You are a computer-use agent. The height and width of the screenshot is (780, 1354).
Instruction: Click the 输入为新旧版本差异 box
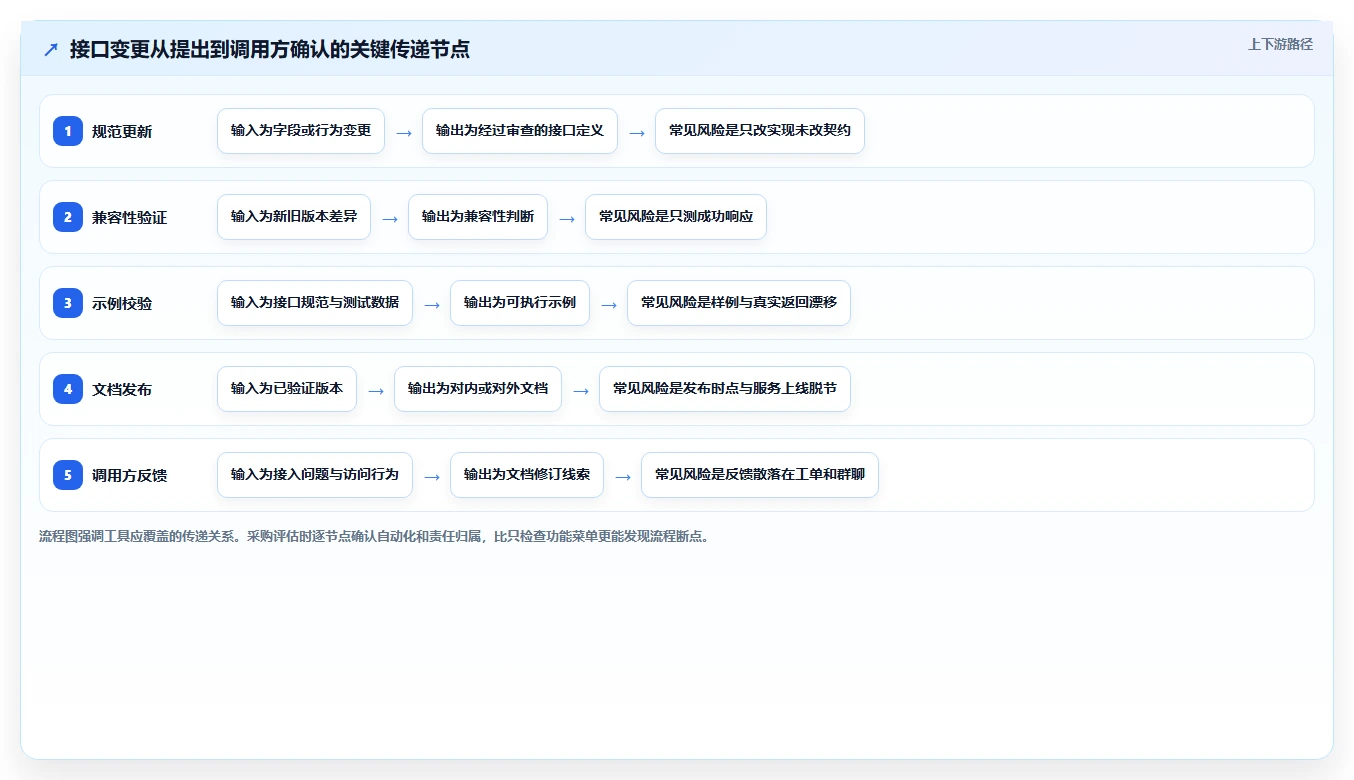click(x=294, y=217)
